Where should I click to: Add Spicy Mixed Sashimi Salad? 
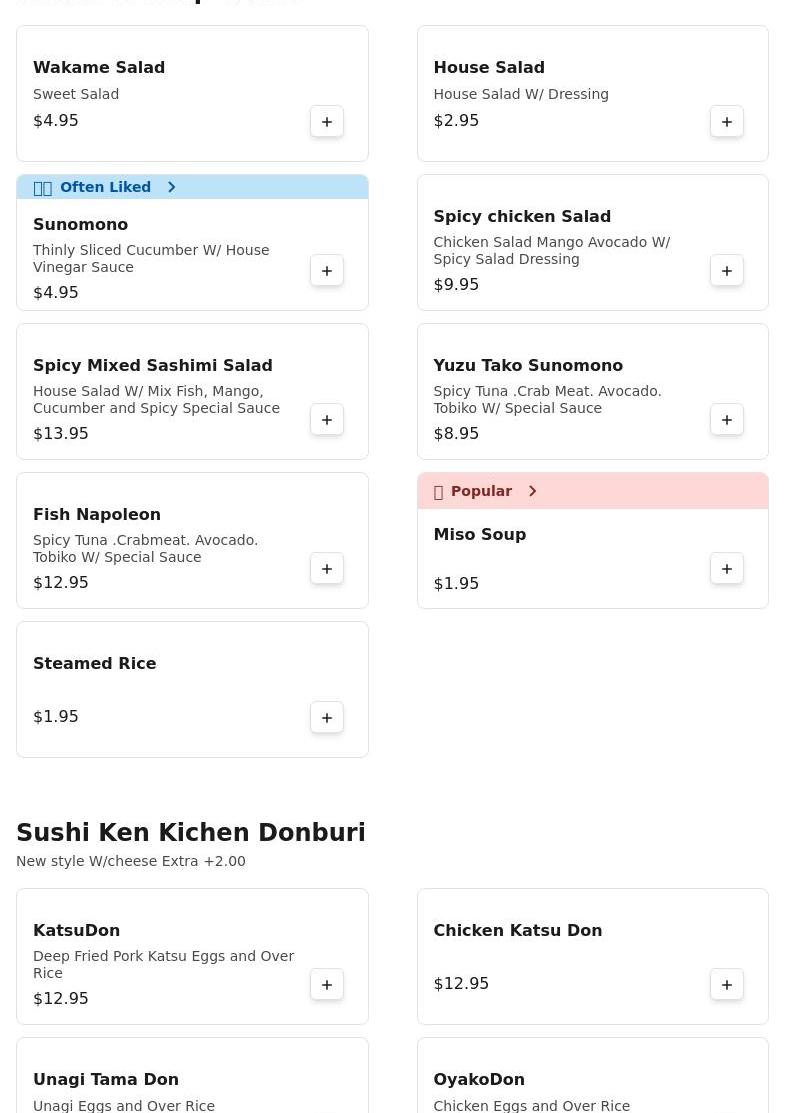click(327, 420)
